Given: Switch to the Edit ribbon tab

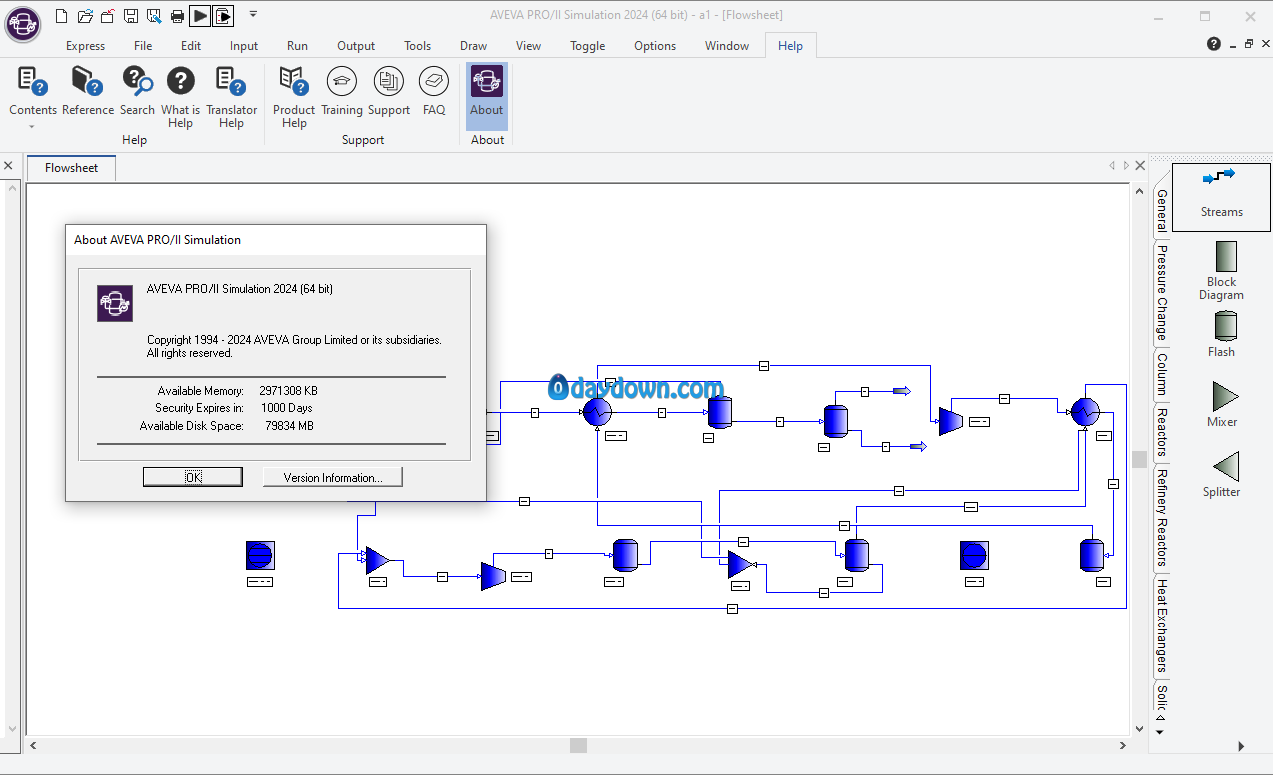Looking at the screenshot, I should coord(191,45).
